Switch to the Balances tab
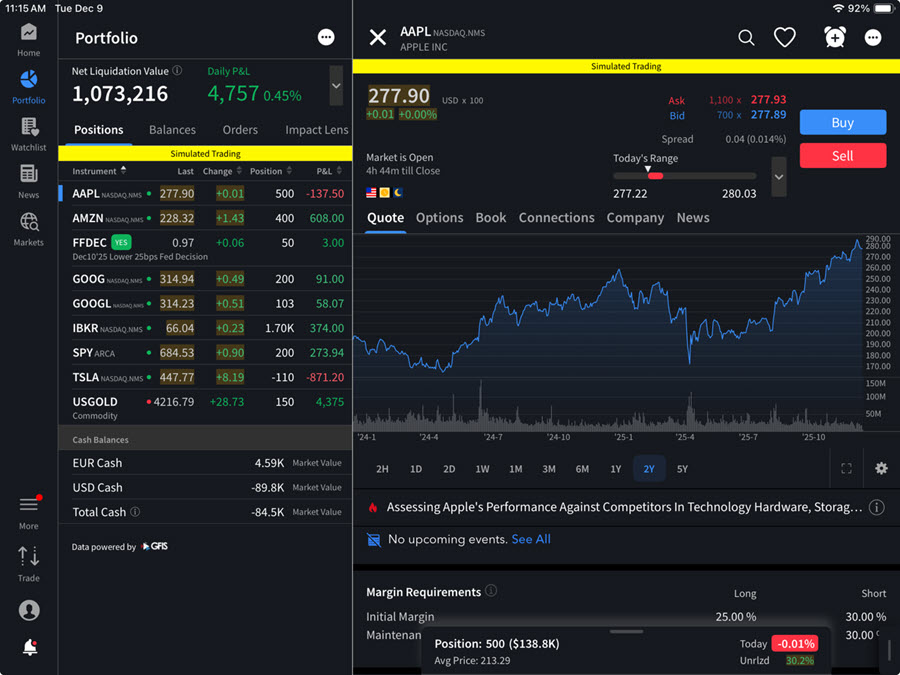Viewport: 900px width, 675px height. coord(172,130)
